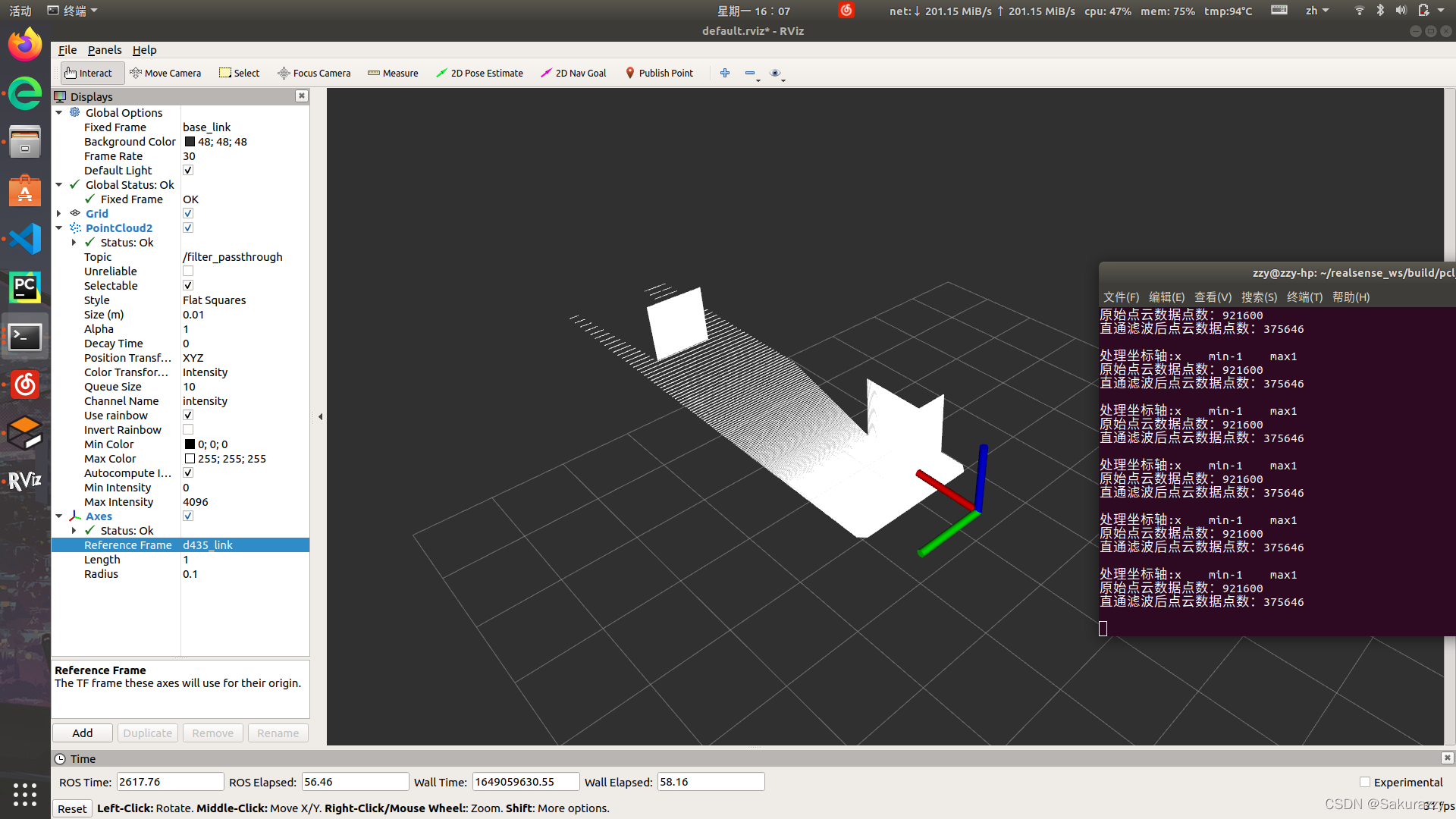Collapse the Global Options section
The width and height of the screenshot is (1456, 819).
(x=59, y=113)
